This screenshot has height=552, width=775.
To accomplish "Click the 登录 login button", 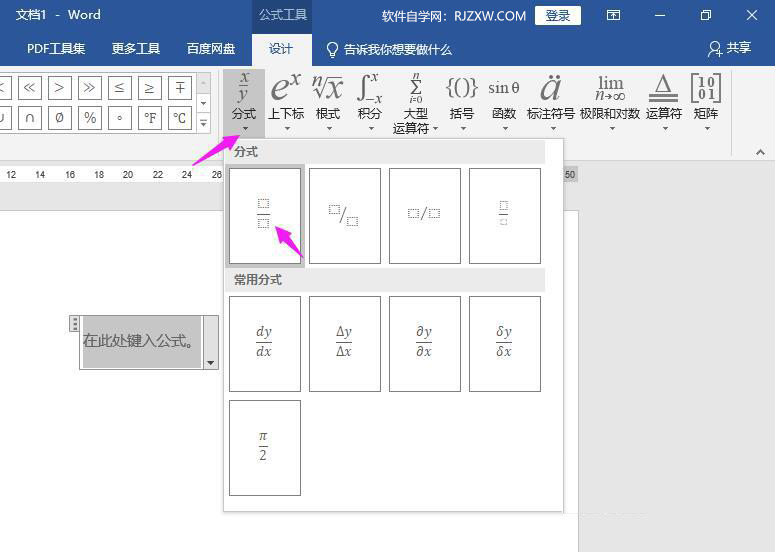I will pyautogui.click(x=557, y=15).
